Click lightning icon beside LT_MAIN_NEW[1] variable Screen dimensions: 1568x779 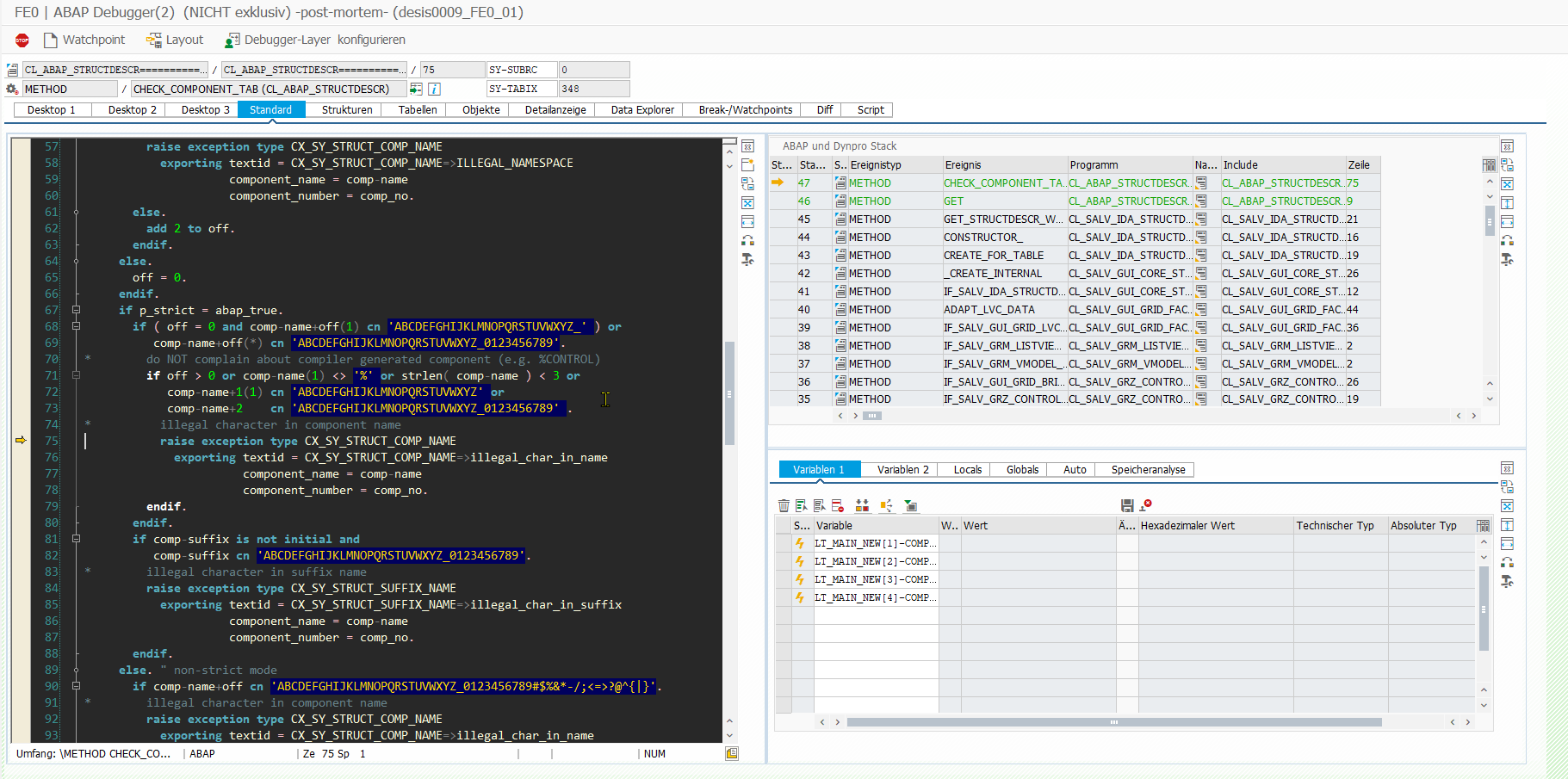click(800, 544)
